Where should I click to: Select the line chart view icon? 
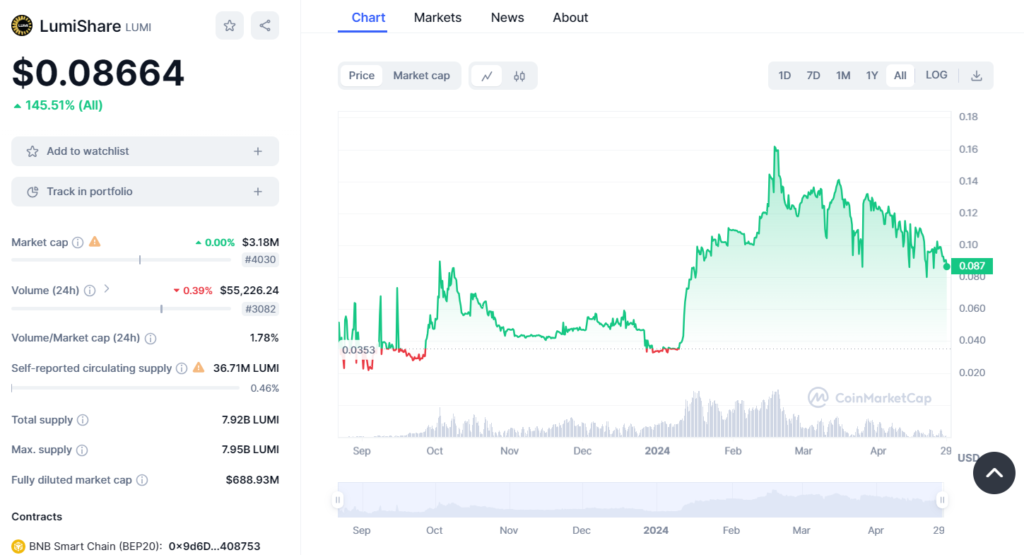tap(487, 76)
